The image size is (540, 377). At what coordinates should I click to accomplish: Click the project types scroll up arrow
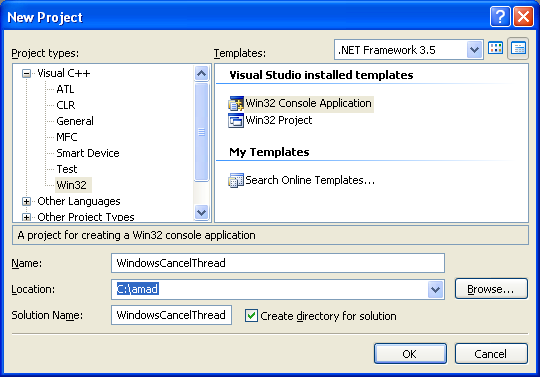coord(201,73)
